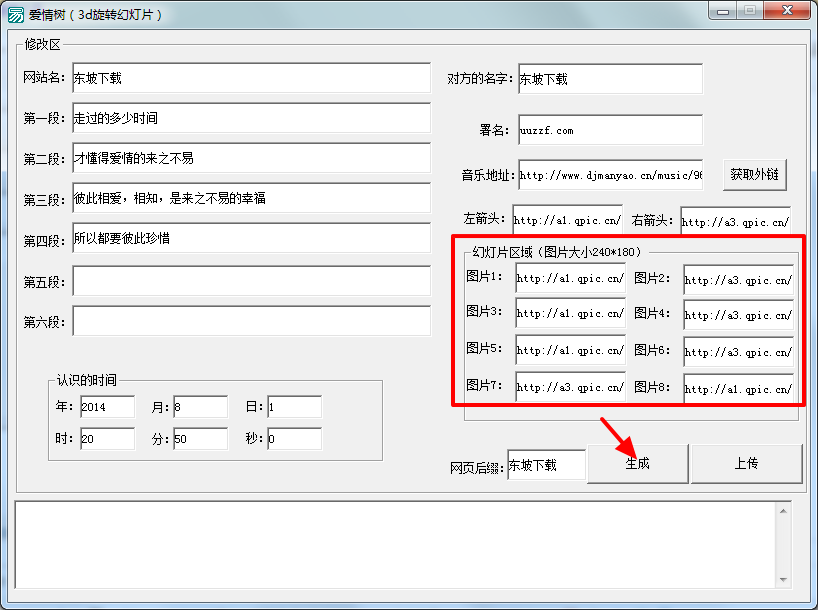This screenshot has width=818, height=610.
Task: Click the 月 field showing 8
Action: 200,407
